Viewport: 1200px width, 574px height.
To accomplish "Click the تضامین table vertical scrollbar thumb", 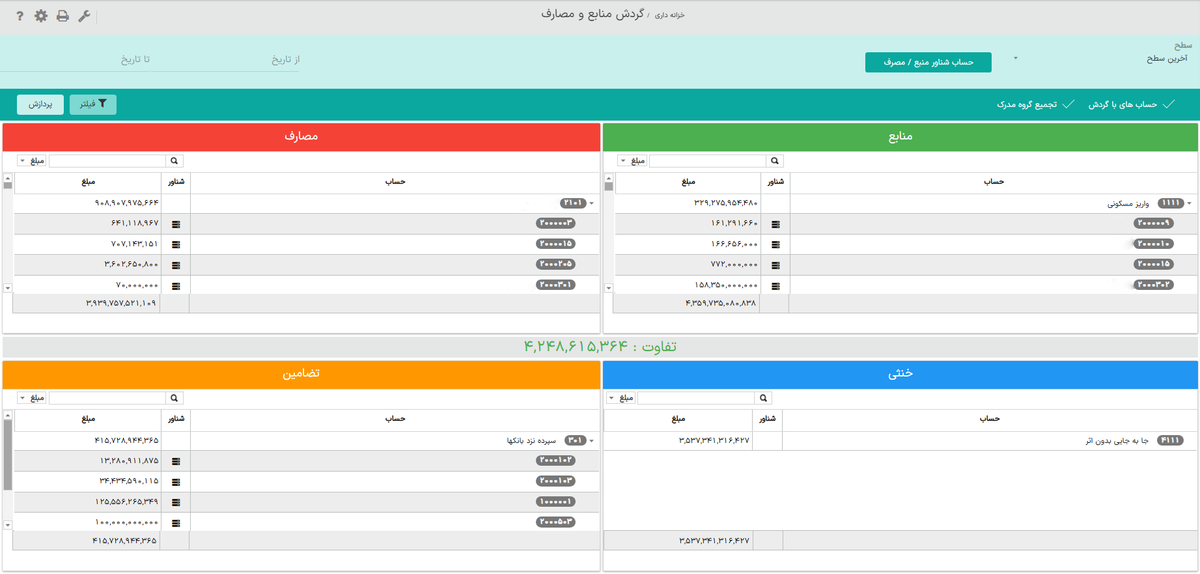I will [8, 455].
